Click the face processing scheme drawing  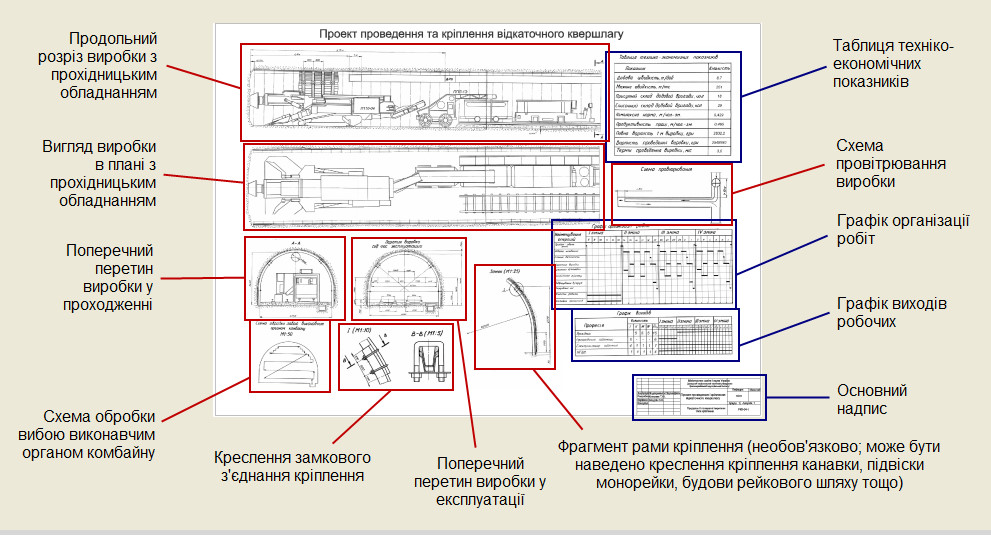(x=291, y=354)
